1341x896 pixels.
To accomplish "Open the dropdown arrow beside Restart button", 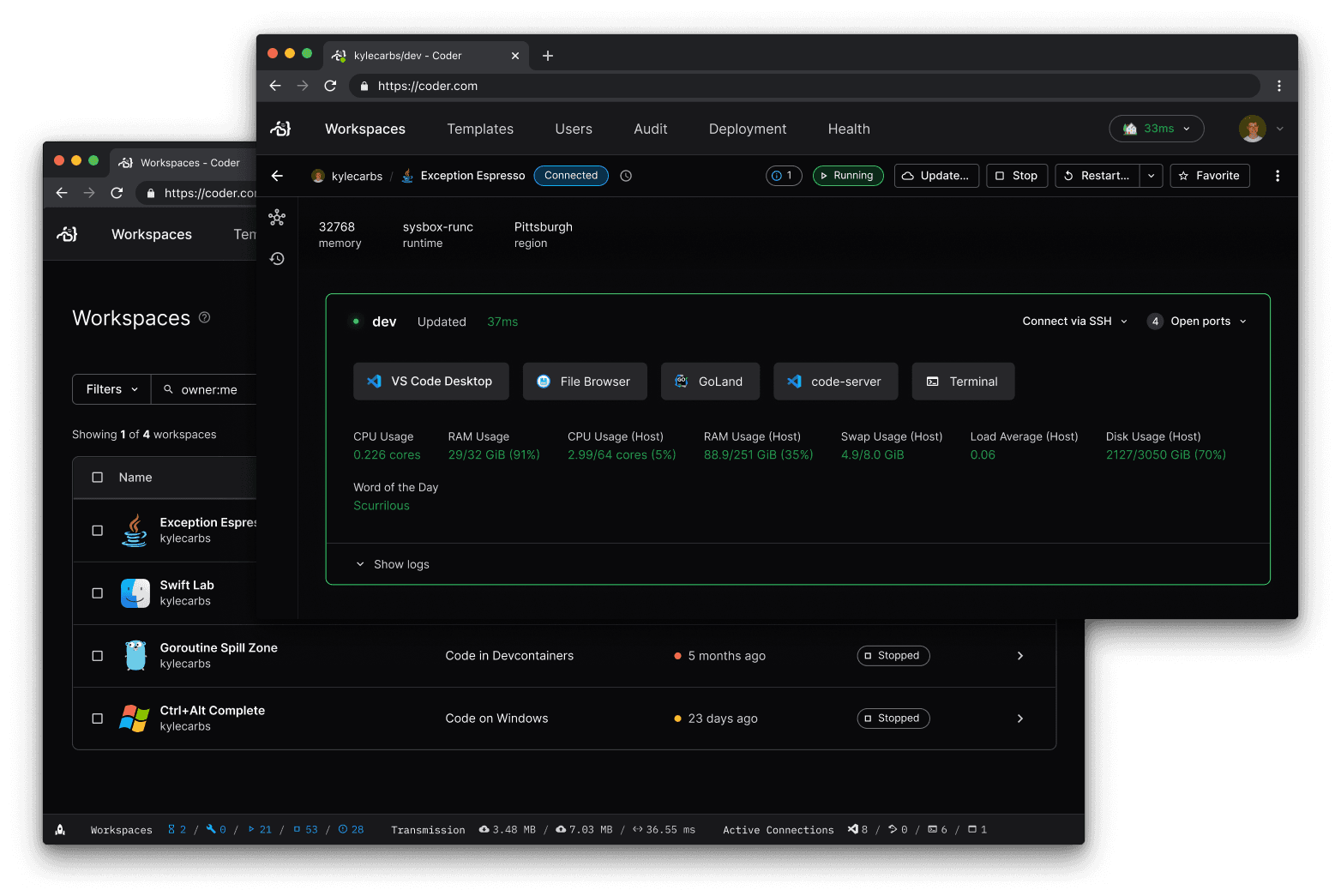I will (x=1152, y=176).
